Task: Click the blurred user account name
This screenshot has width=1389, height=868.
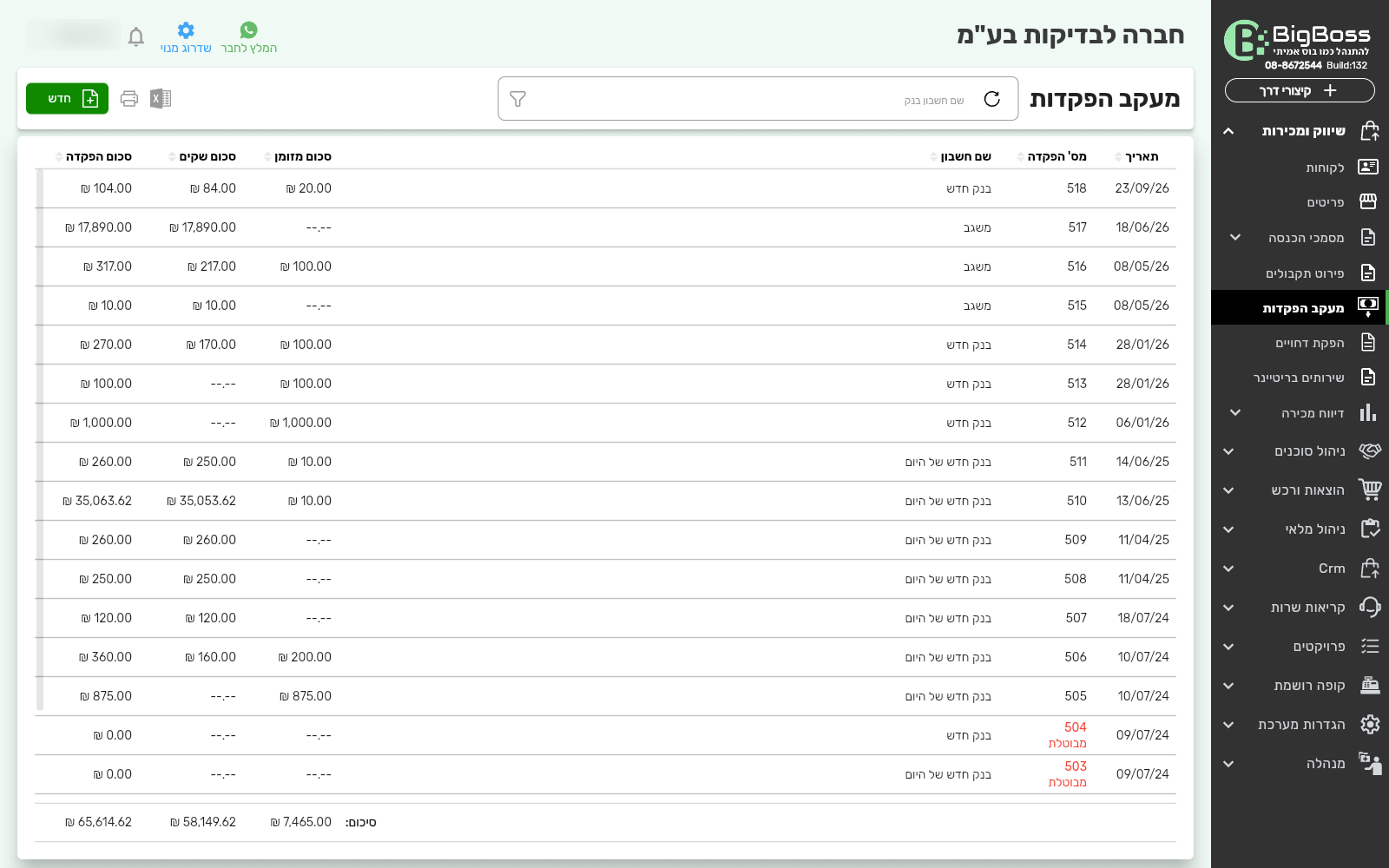Action: [73, 36]
